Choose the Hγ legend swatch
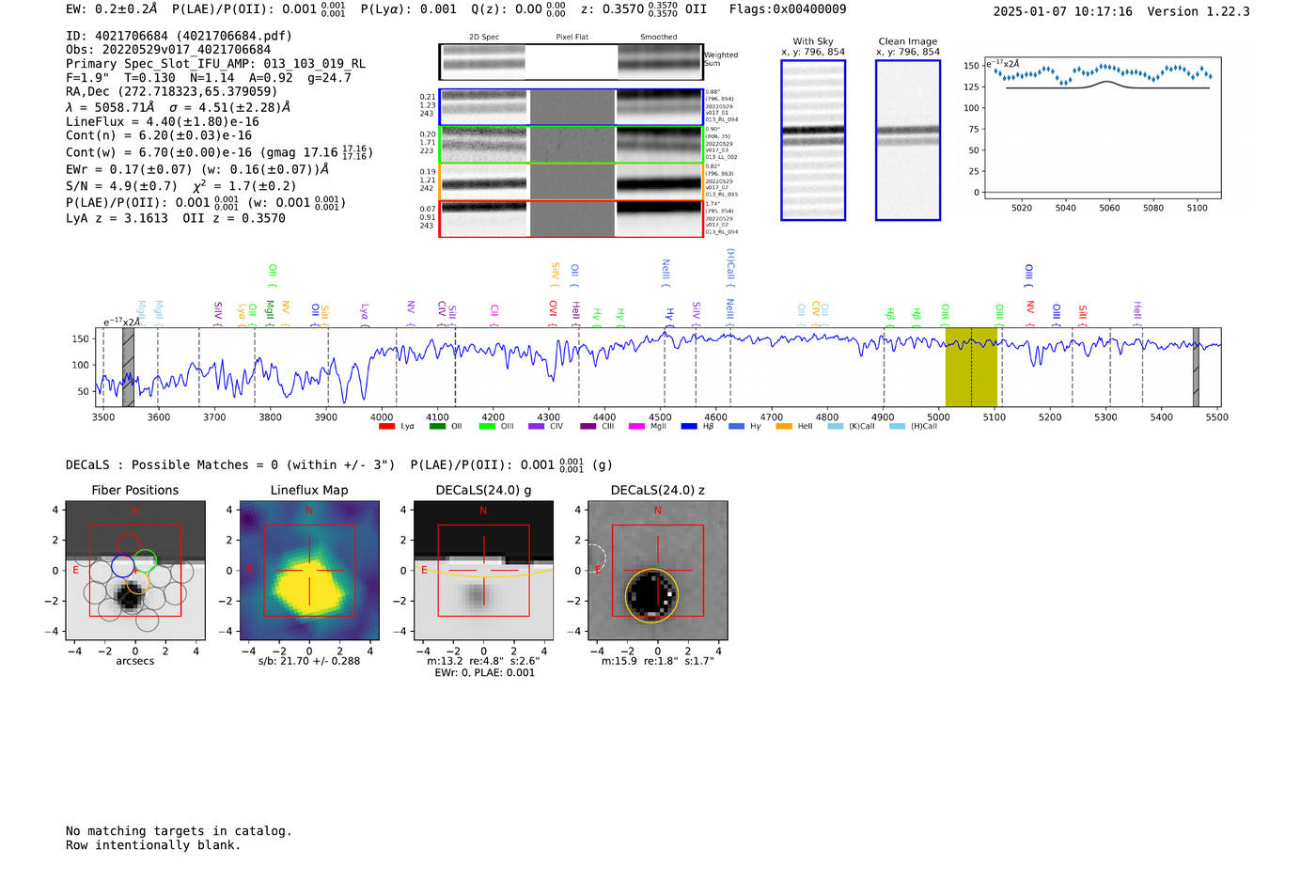The height and width of the screenshot is (896, 1316). click(736, 427)
